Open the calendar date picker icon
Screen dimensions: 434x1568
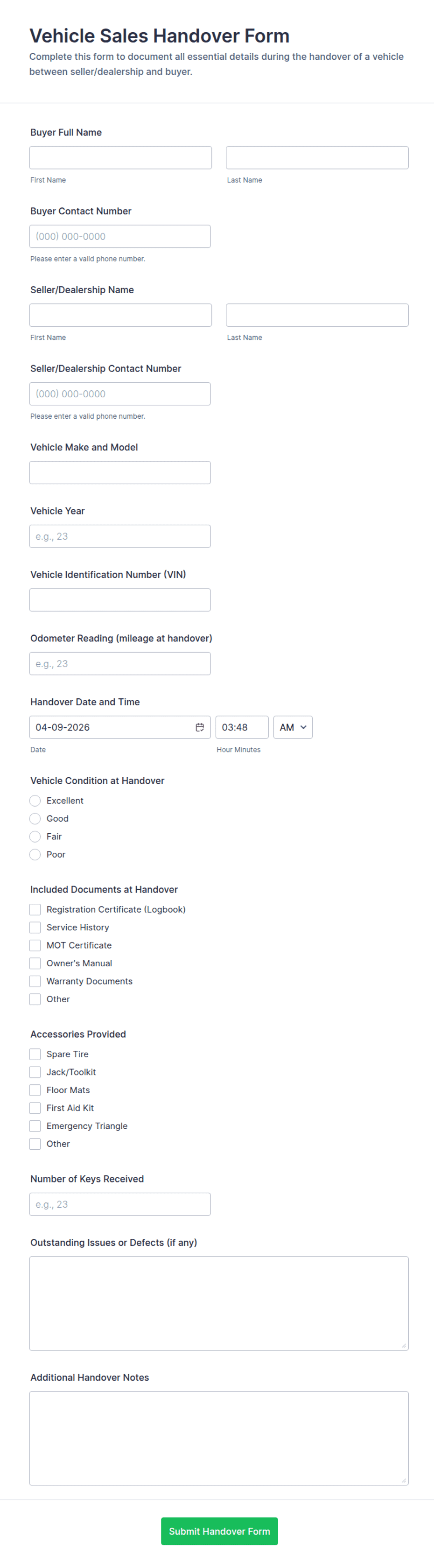[x=200, y=727]
